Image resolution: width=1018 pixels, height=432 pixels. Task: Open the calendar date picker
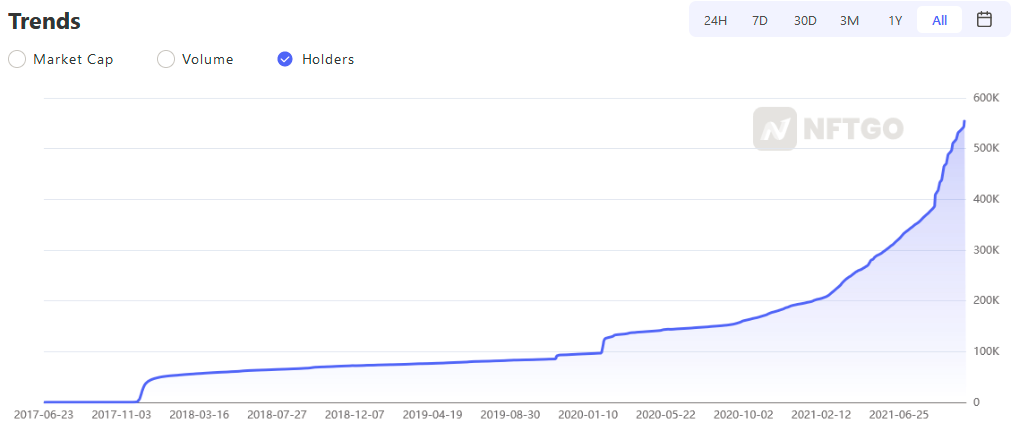tap(984, 19)
